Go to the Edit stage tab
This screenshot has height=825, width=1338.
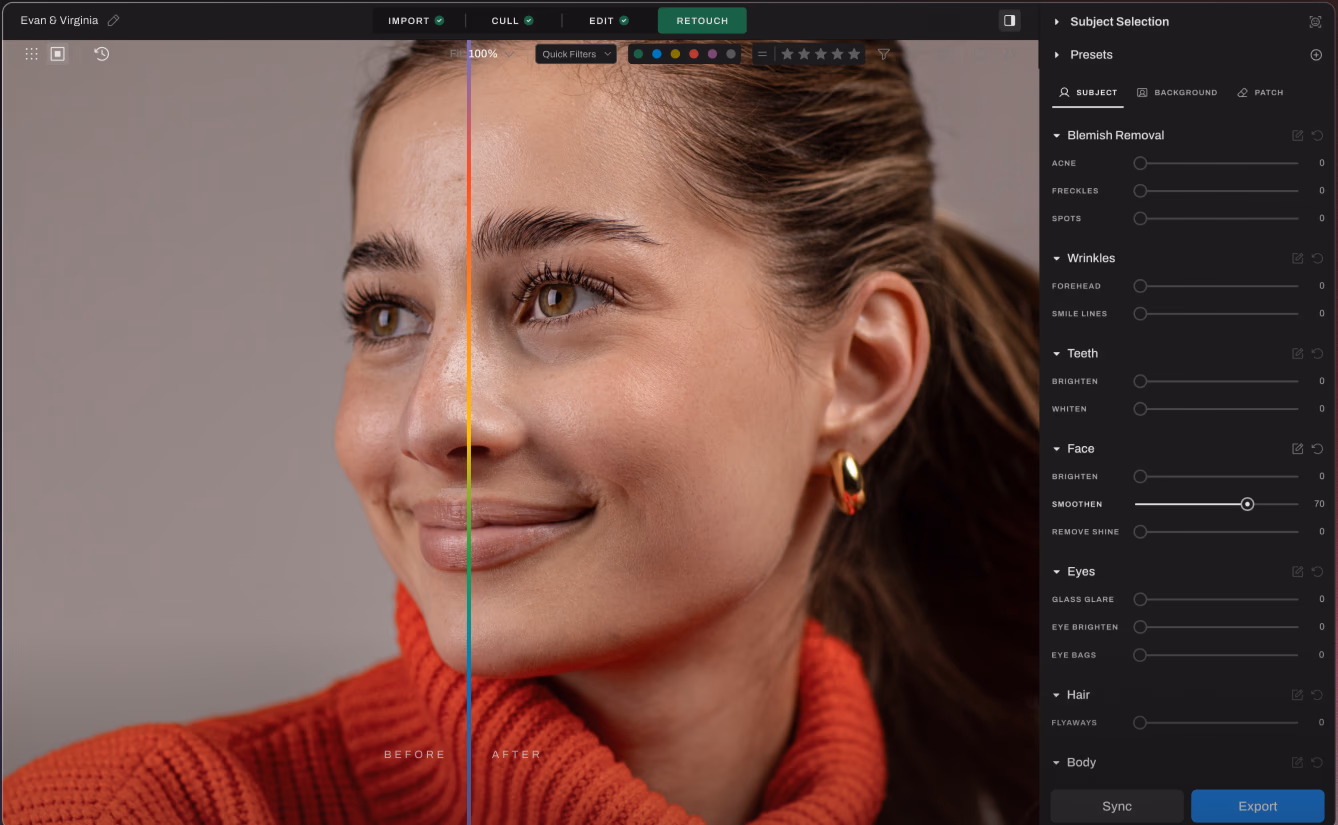[609, 20]
